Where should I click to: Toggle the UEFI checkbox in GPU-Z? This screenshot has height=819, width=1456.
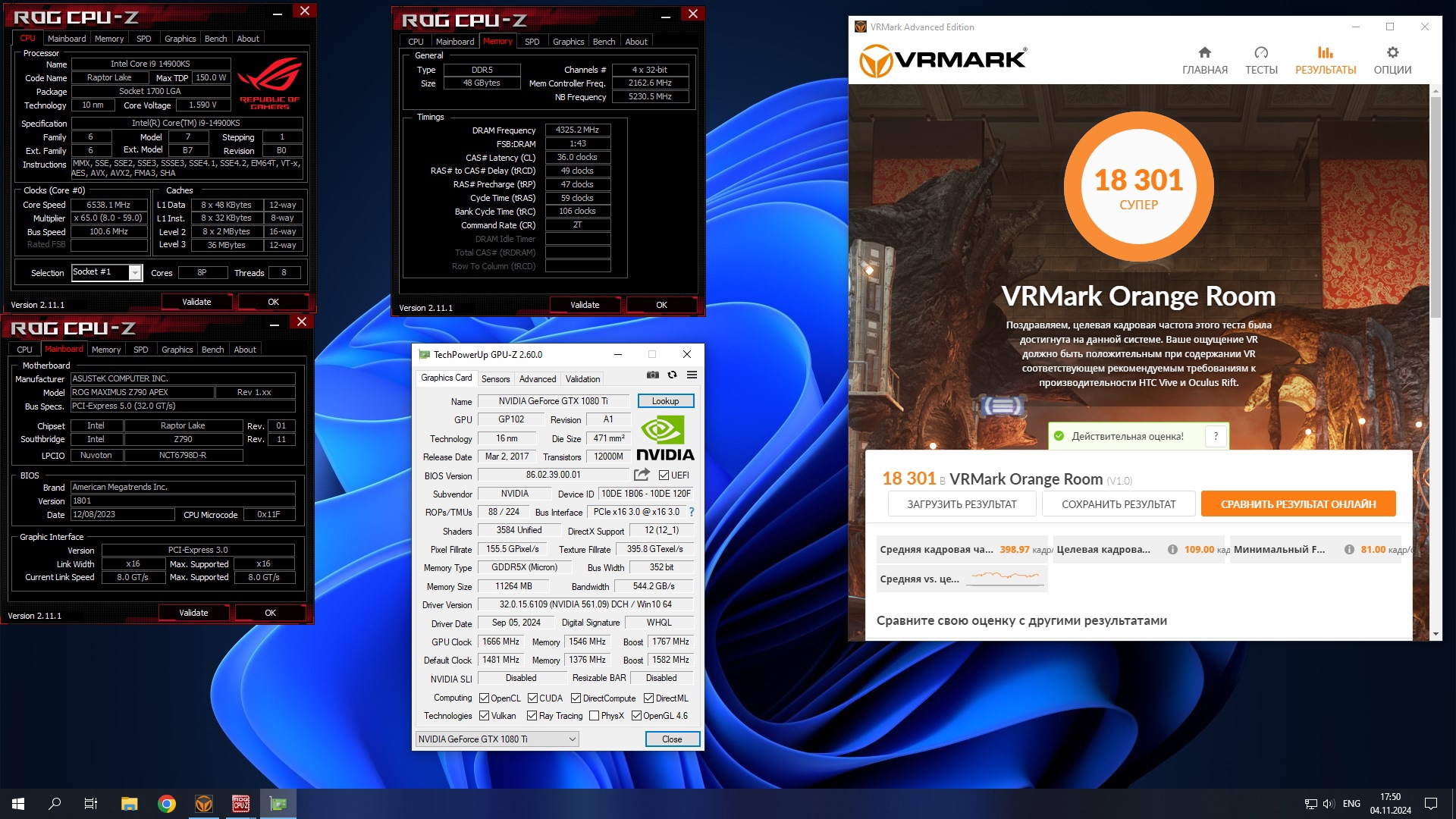click(664, 475)
